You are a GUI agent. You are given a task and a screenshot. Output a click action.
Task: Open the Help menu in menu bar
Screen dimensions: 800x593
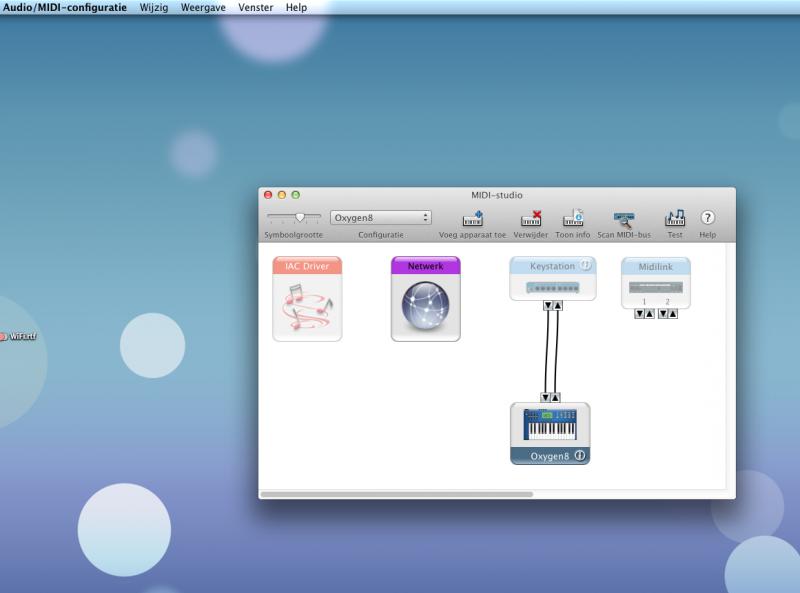[296, 8]
